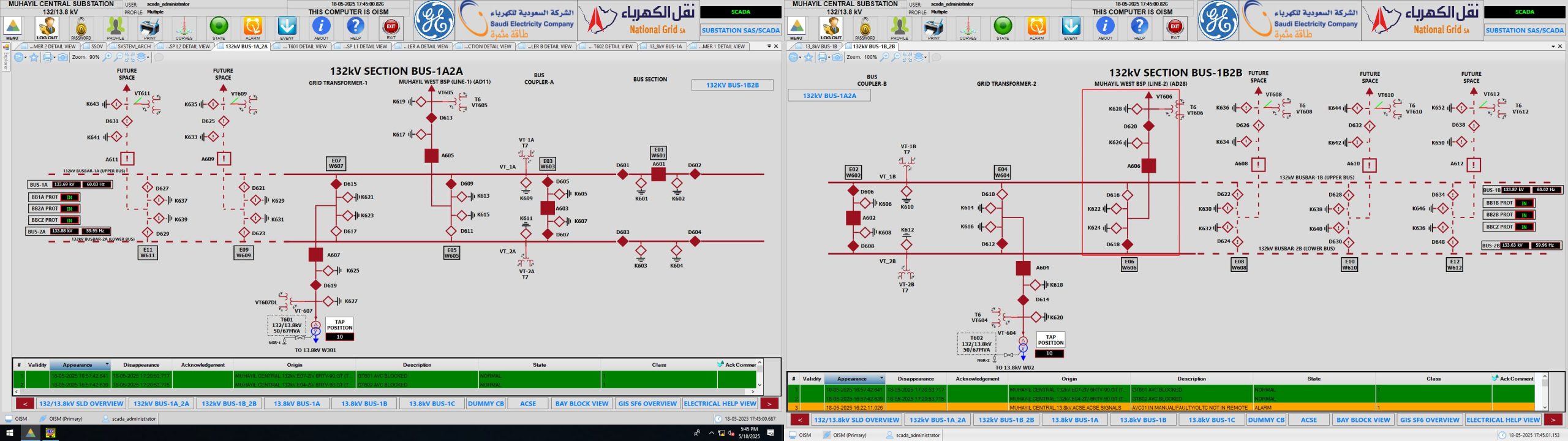Click the 132KV BUS-1B2B link button in the diagram

(732, 85)
